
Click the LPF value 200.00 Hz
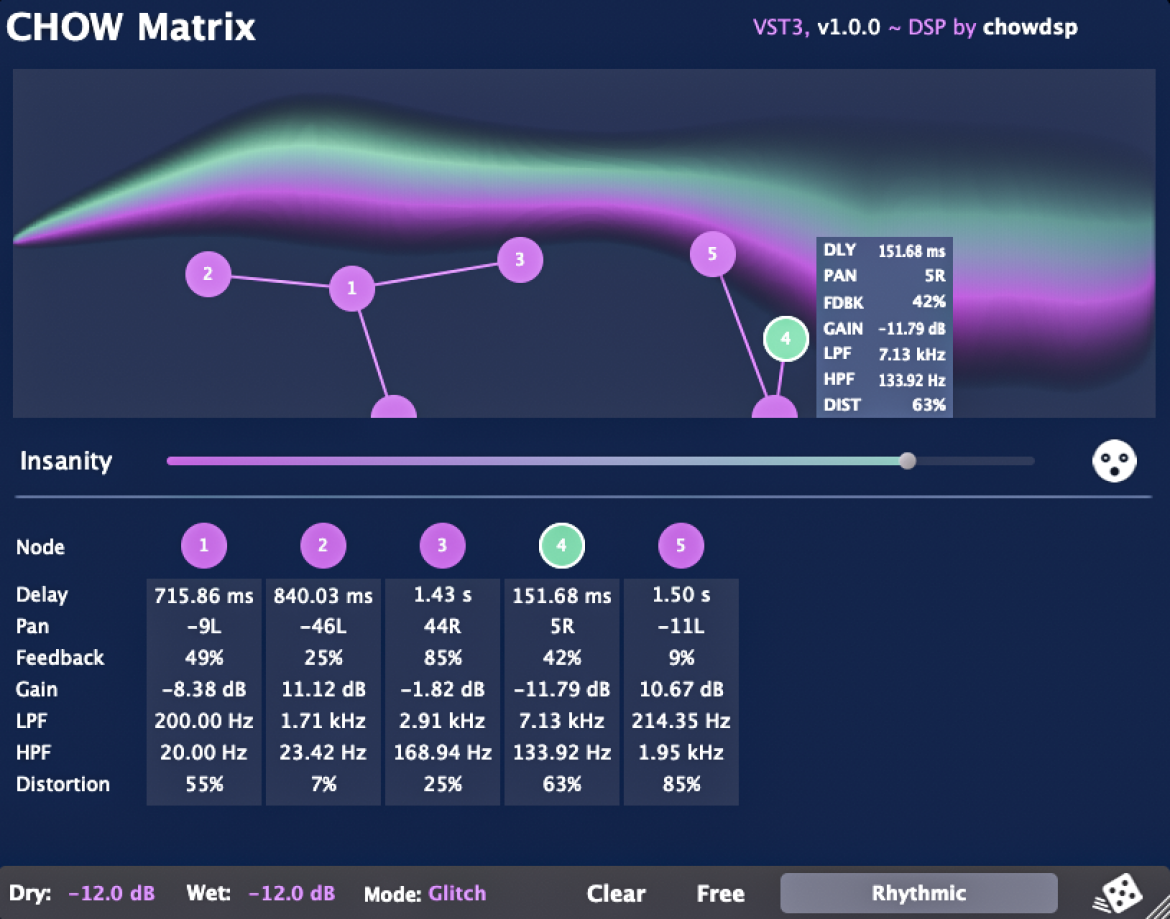click(204, 721)
